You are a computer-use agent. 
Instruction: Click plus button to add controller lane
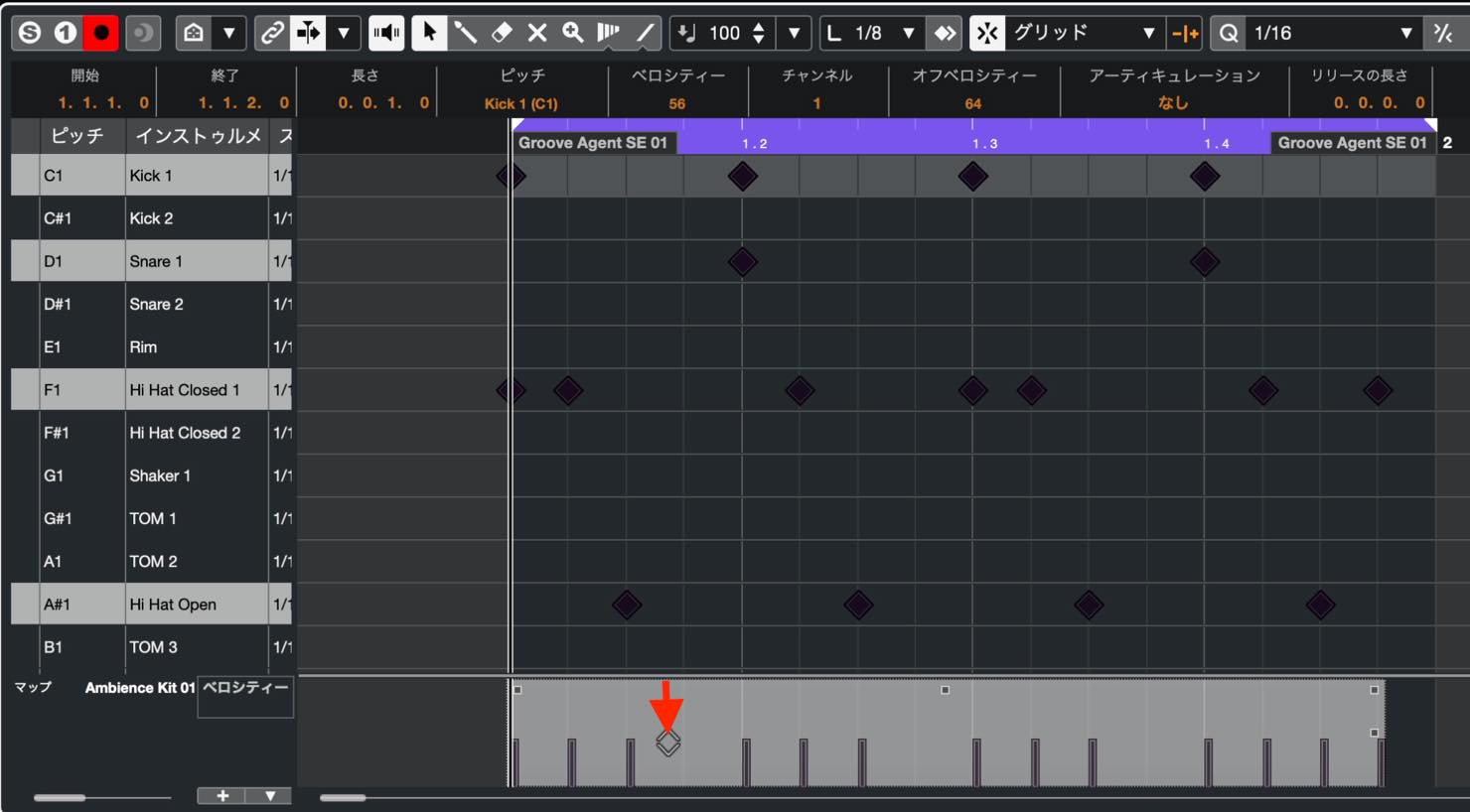click(x=222, y=796)
